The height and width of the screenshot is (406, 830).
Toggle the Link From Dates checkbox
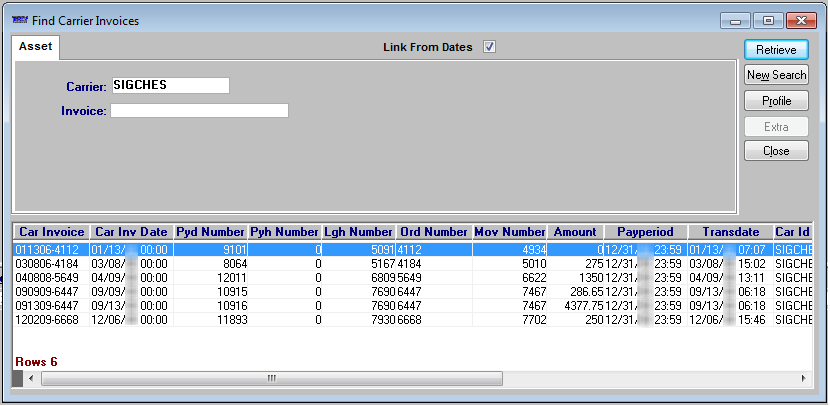coord(489,47)
